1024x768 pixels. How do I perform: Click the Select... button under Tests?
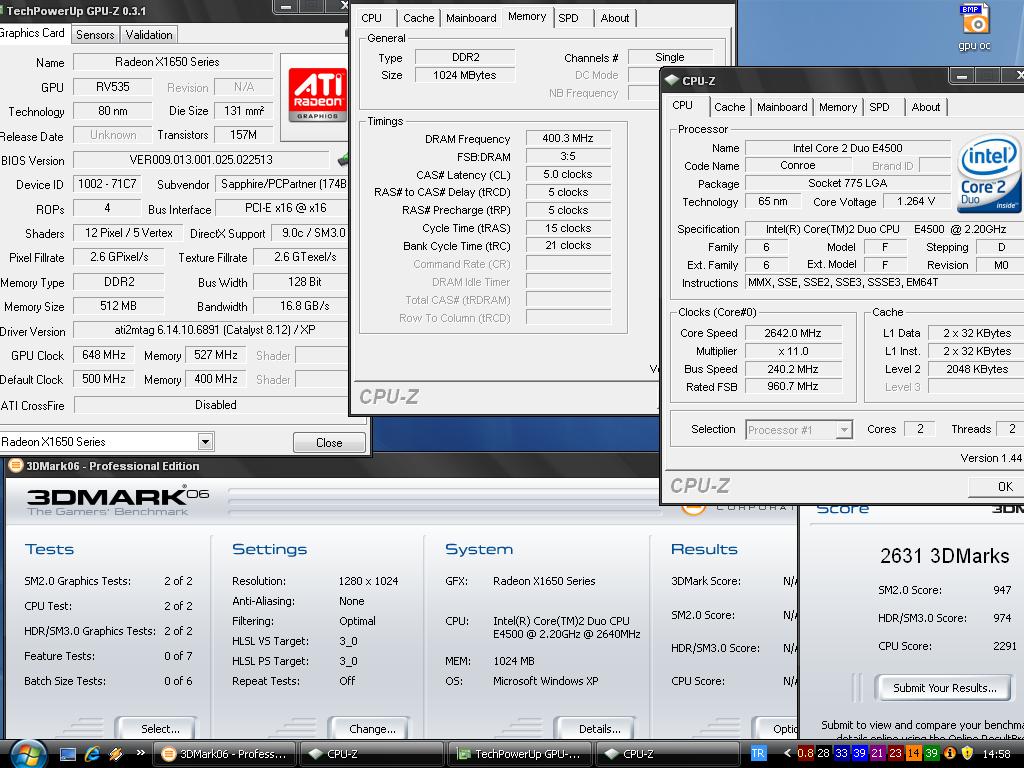(x=157, y=729)
